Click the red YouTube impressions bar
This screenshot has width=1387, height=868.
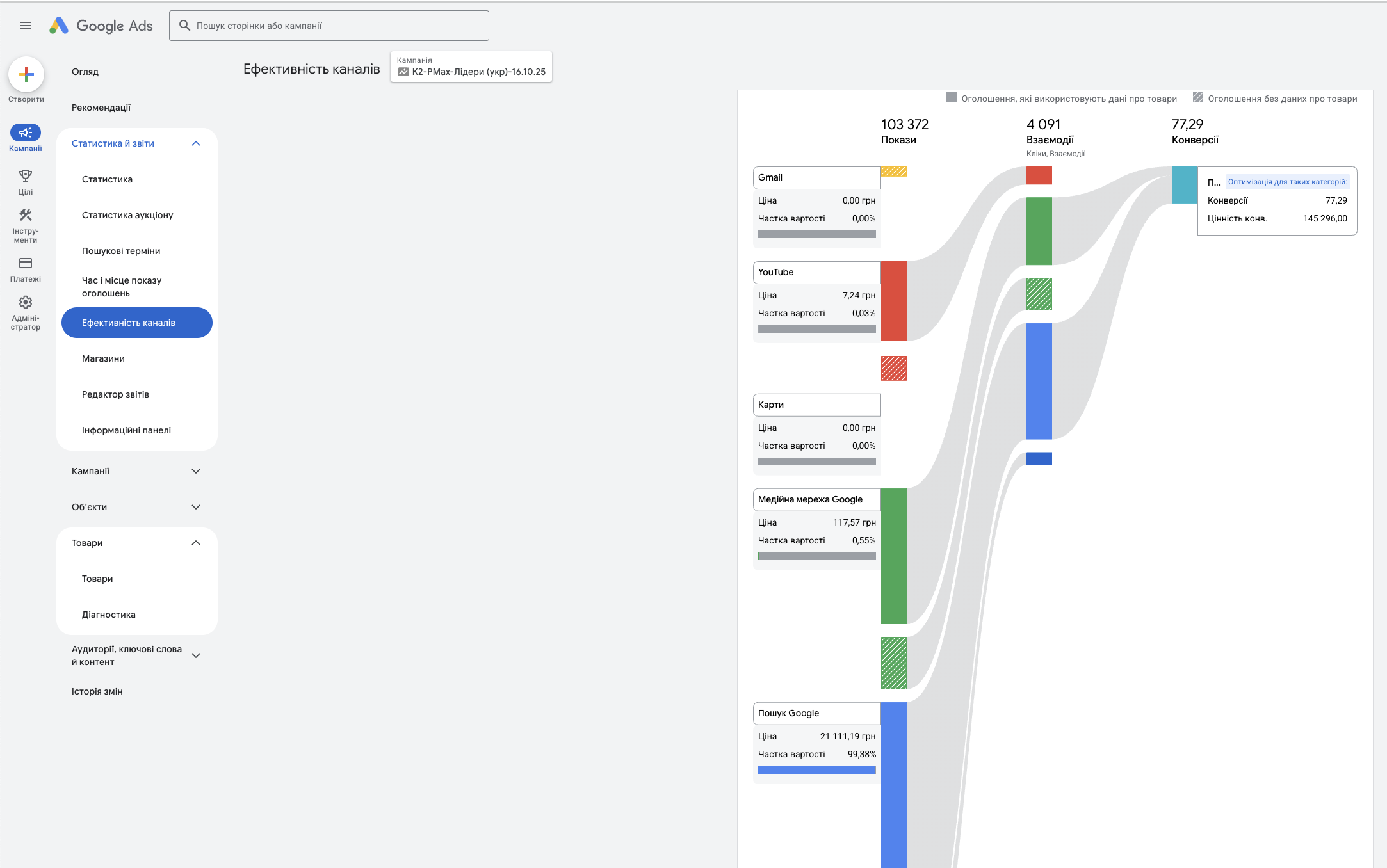pos(893,301)
